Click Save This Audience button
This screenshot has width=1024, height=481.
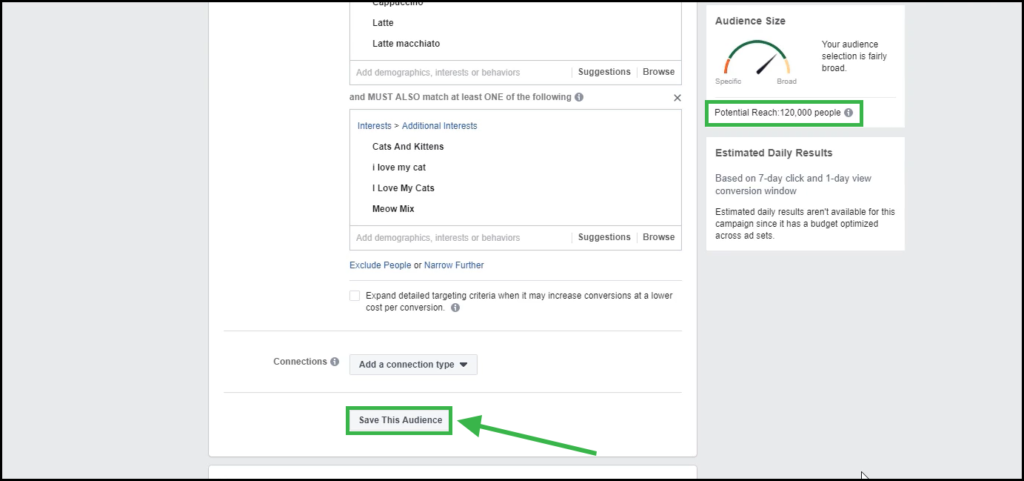400,420
